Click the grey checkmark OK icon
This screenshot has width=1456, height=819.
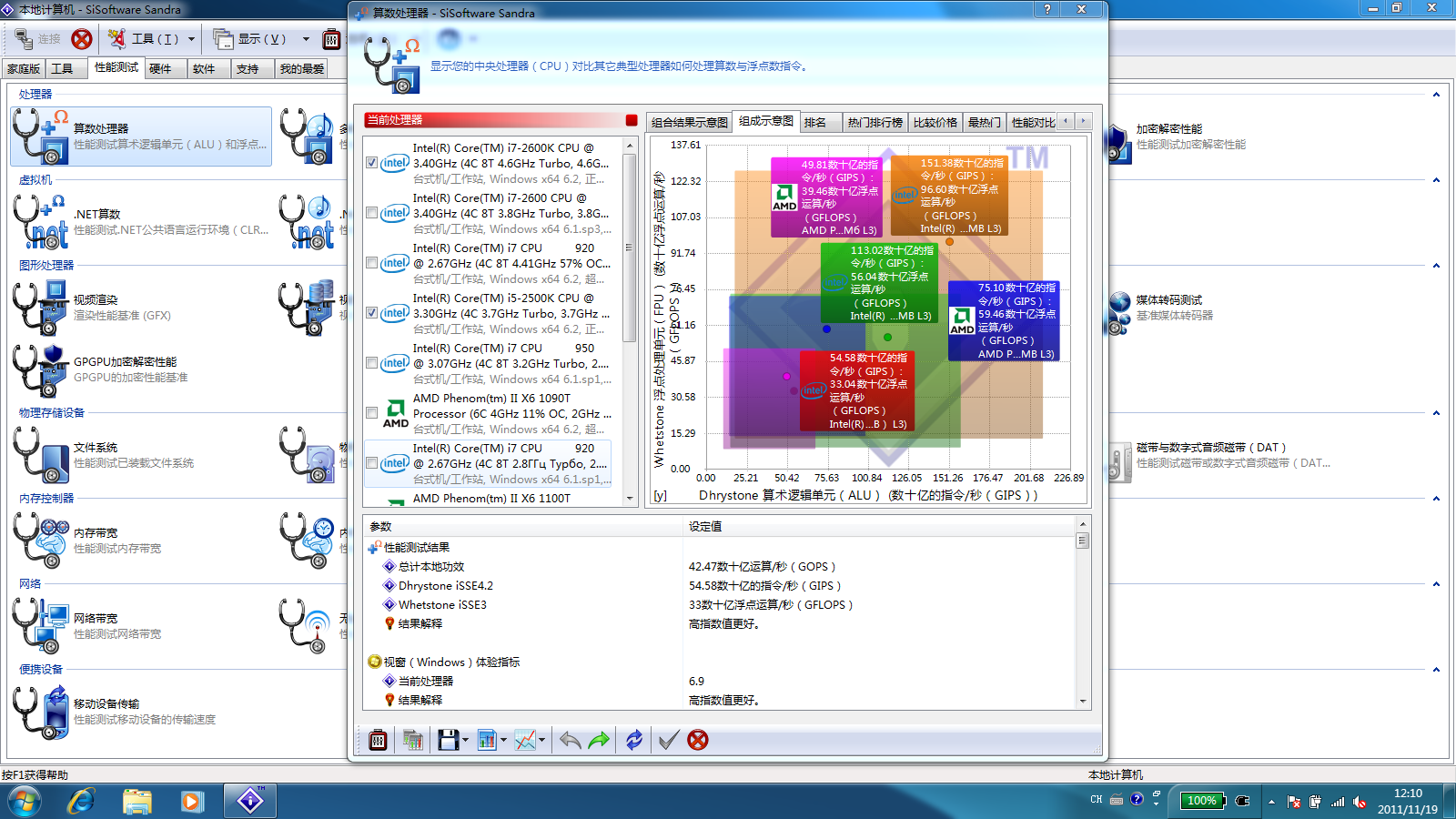[x=669, y=740]
